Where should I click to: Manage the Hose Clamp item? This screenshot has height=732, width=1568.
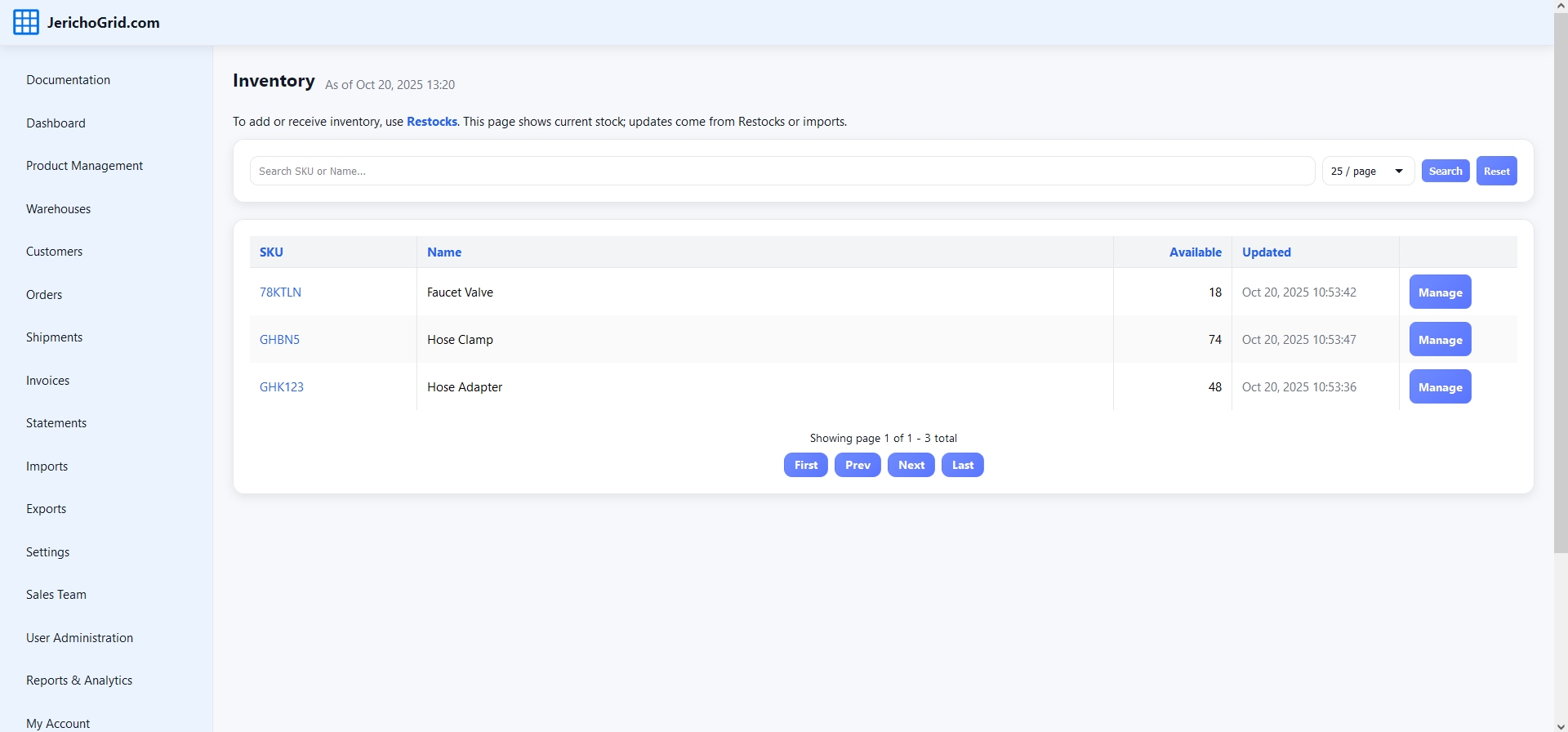tap(1440, 340)
